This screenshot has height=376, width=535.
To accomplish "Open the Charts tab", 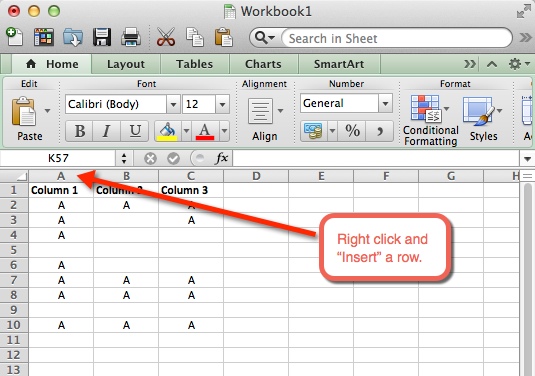I will [263, 64].
